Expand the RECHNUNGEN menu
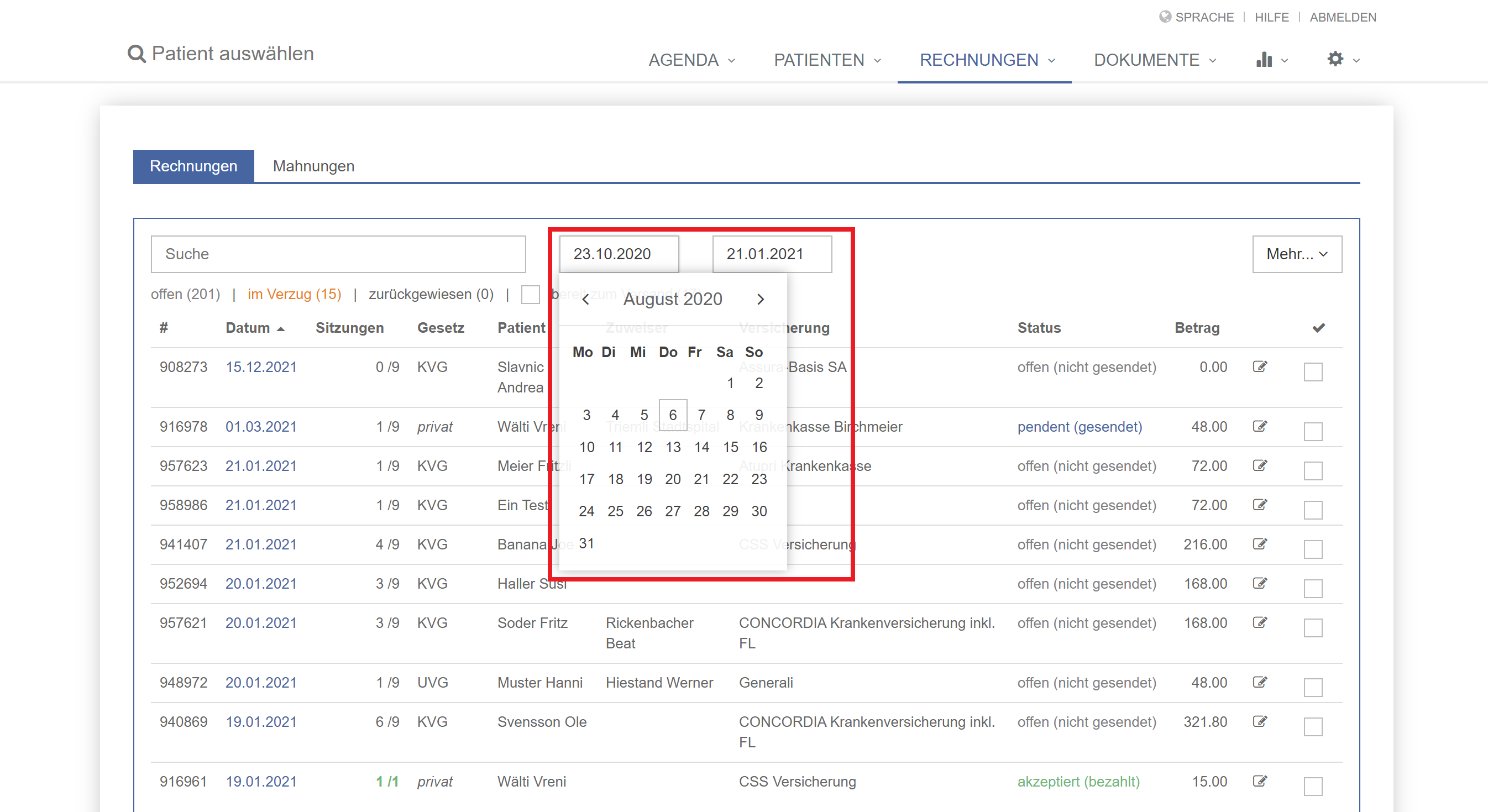1488x812 pixels. point(987,60)
